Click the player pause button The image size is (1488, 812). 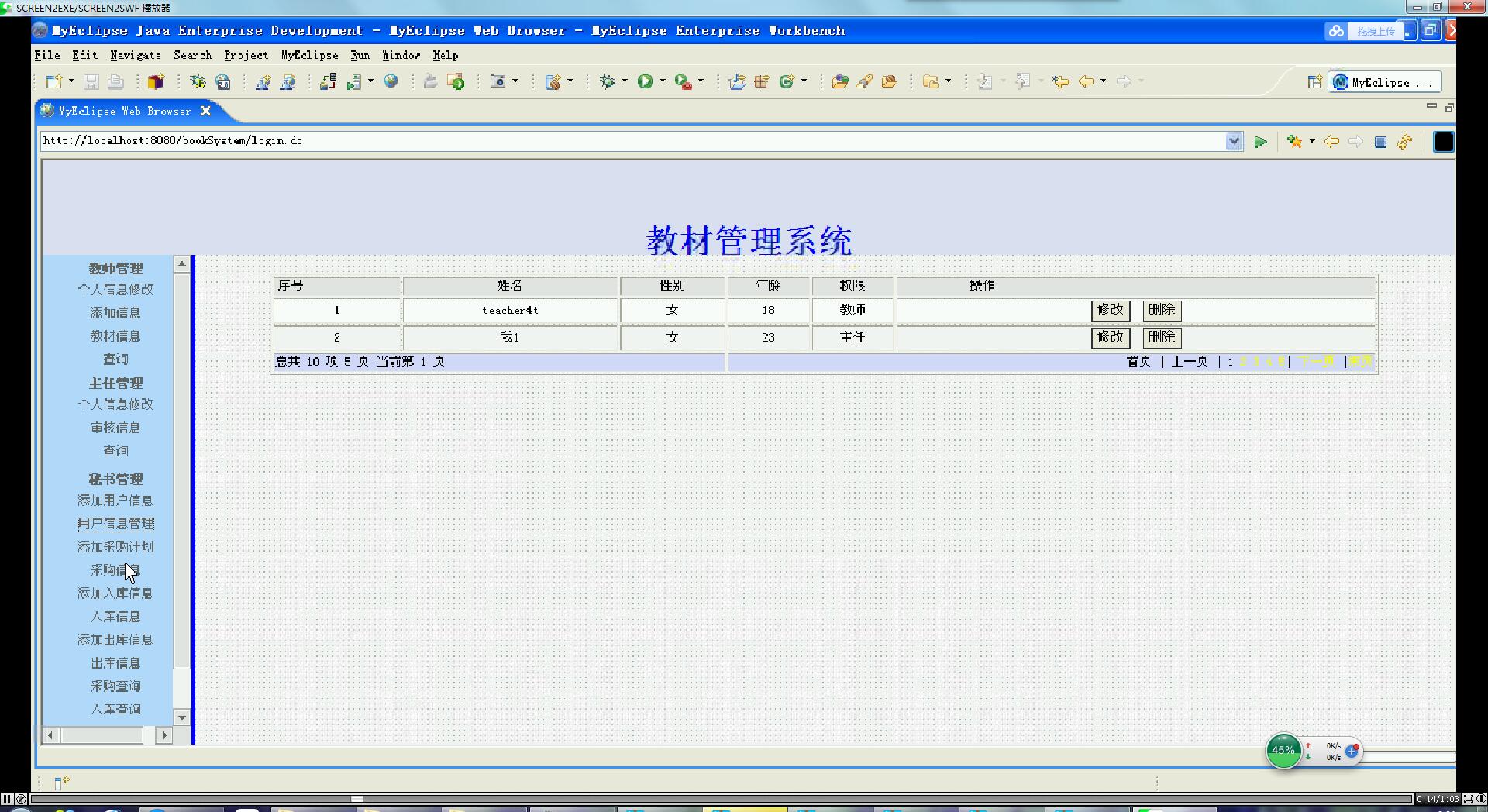click(6, 799)
